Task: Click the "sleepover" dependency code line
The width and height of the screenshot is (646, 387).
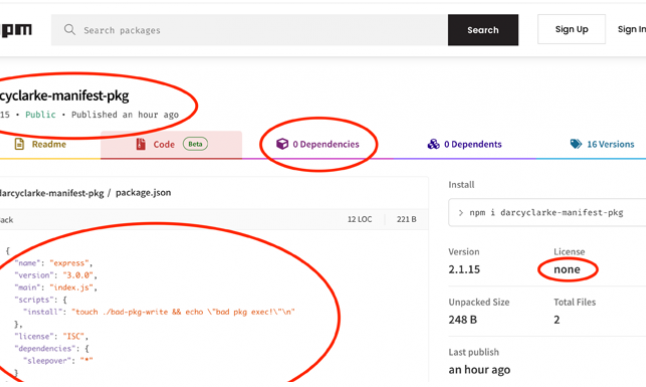Action: click(58, 361)
